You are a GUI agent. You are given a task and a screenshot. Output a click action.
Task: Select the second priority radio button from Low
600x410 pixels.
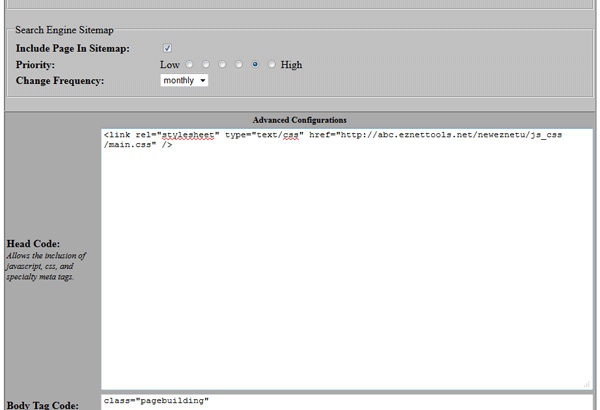[206, 64]
